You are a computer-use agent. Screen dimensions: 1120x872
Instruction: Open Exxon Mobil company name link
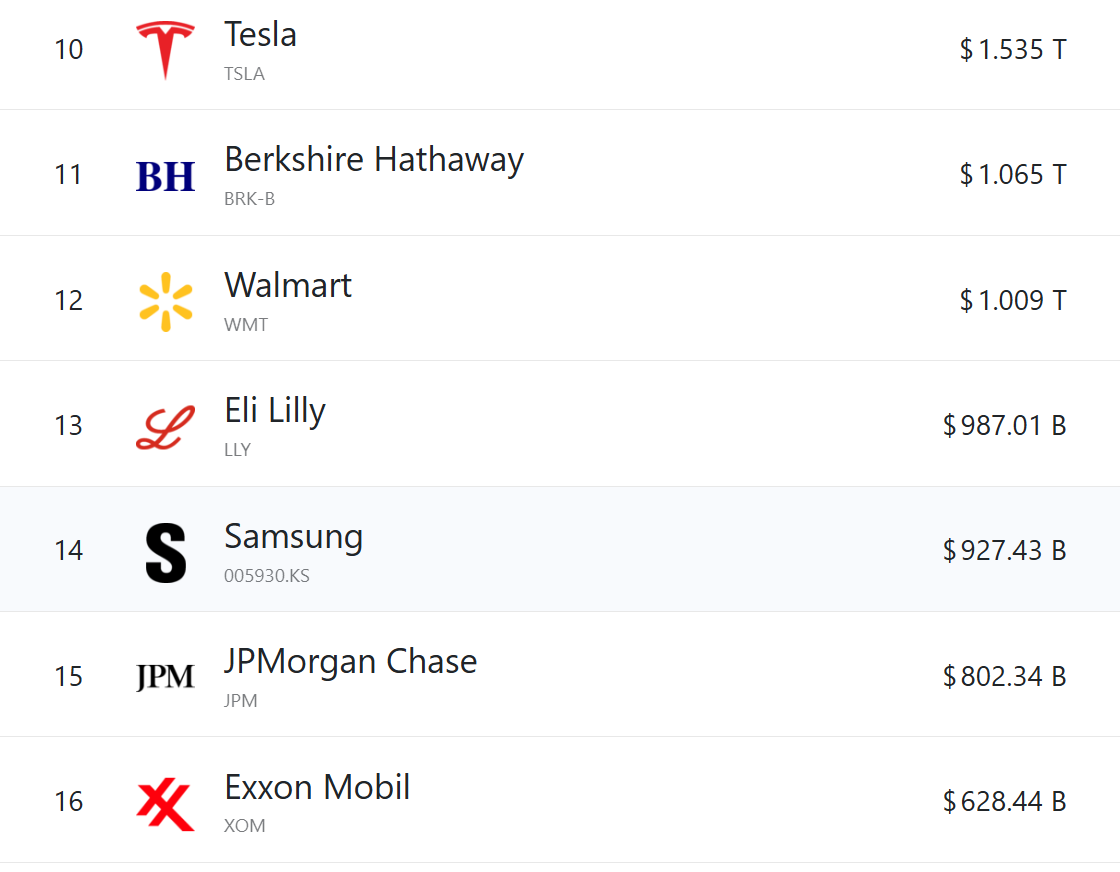(317, 788)
